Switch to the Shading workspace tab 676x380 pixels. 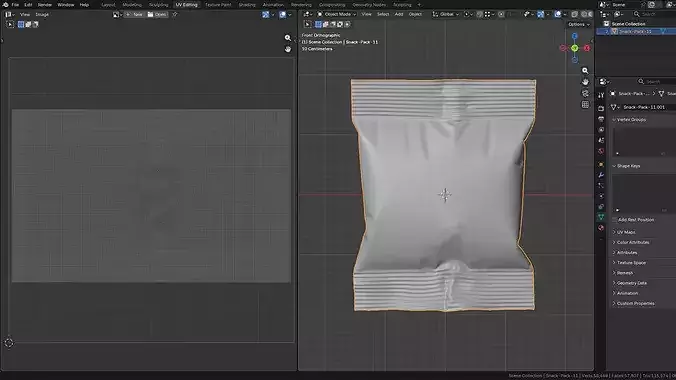point(247,5)
